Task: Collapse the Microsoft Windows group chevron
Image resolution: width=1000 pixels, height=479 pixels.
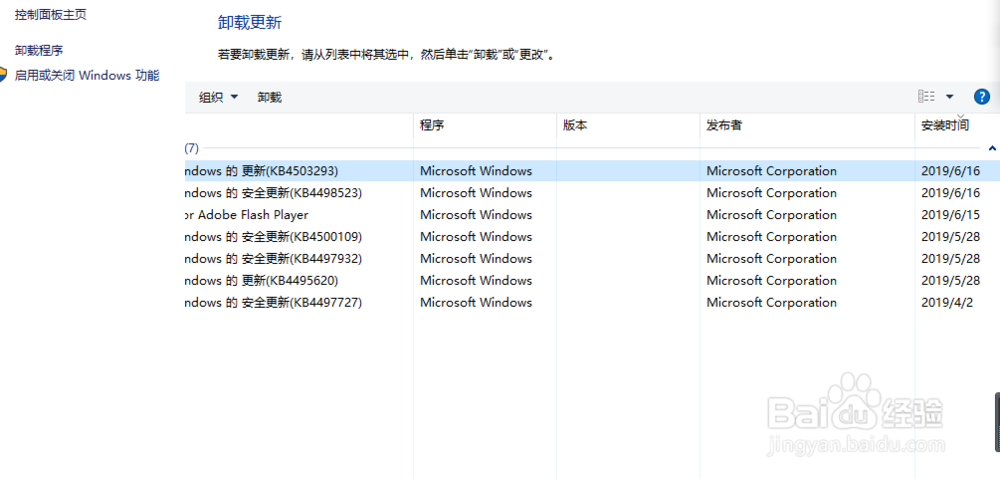Action: pos(992,148)
